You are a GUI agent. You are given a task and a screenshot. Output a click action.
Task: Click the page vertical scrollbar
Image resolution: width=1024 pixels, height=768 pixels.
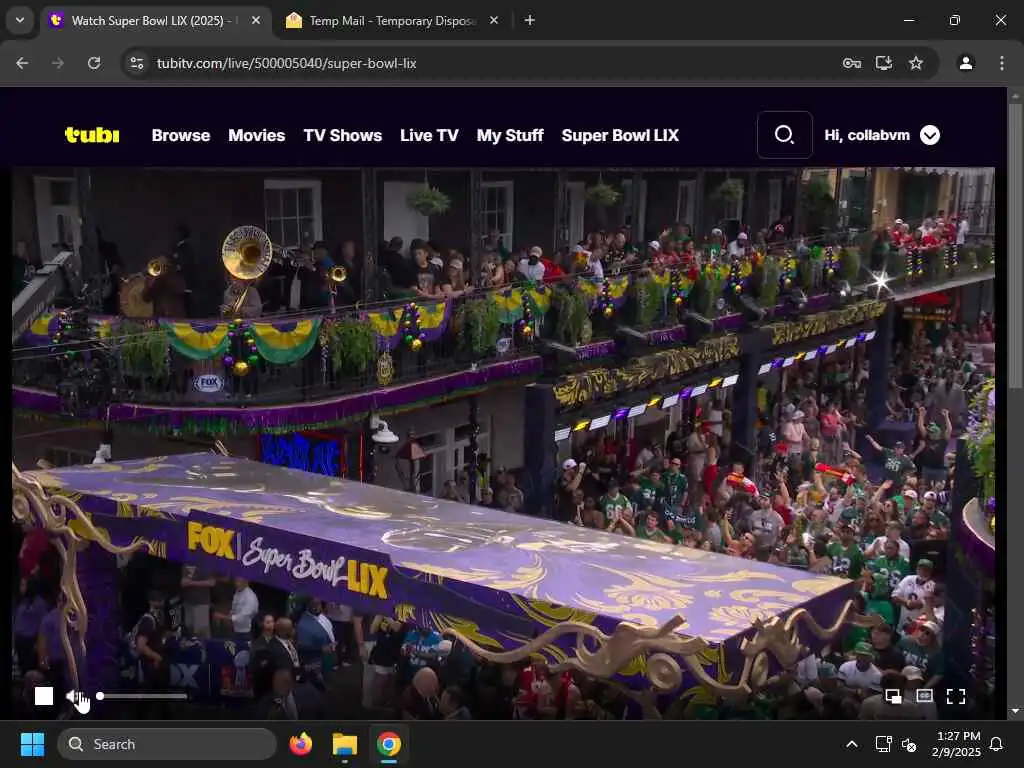coord(1014,247)
